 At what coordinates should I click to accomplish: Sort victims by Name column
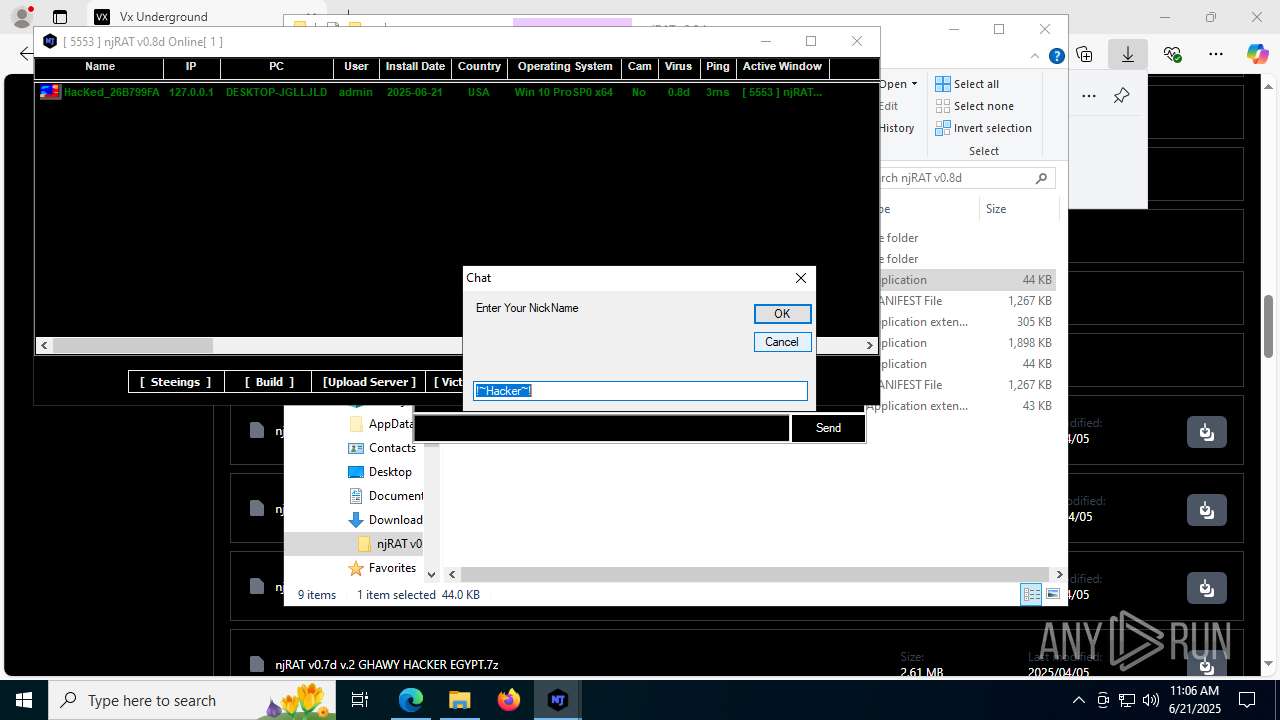pyautogui.click(x=100, y=67)
